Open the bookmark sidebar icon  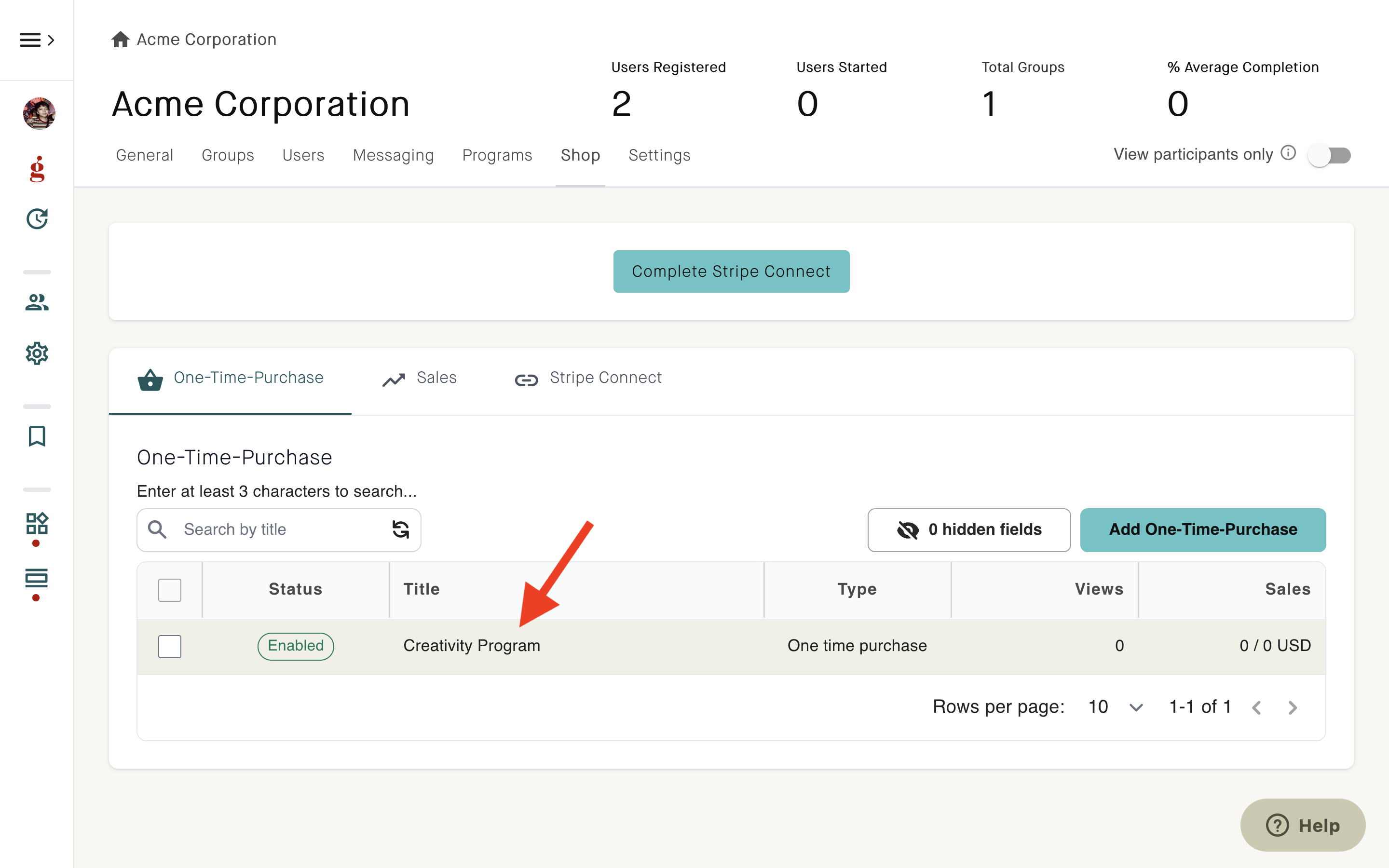37,436
